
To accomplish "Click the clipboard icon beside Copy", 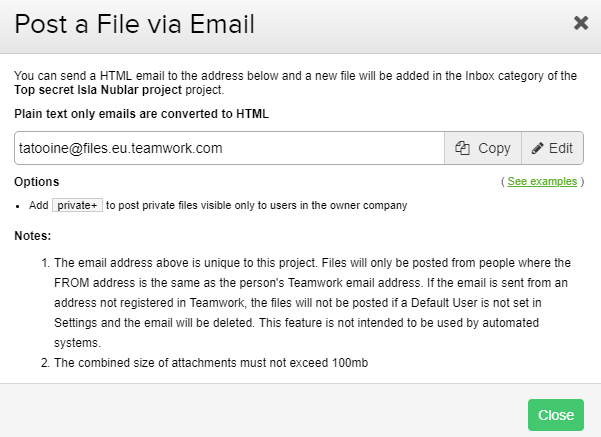I will pos(462,148).
